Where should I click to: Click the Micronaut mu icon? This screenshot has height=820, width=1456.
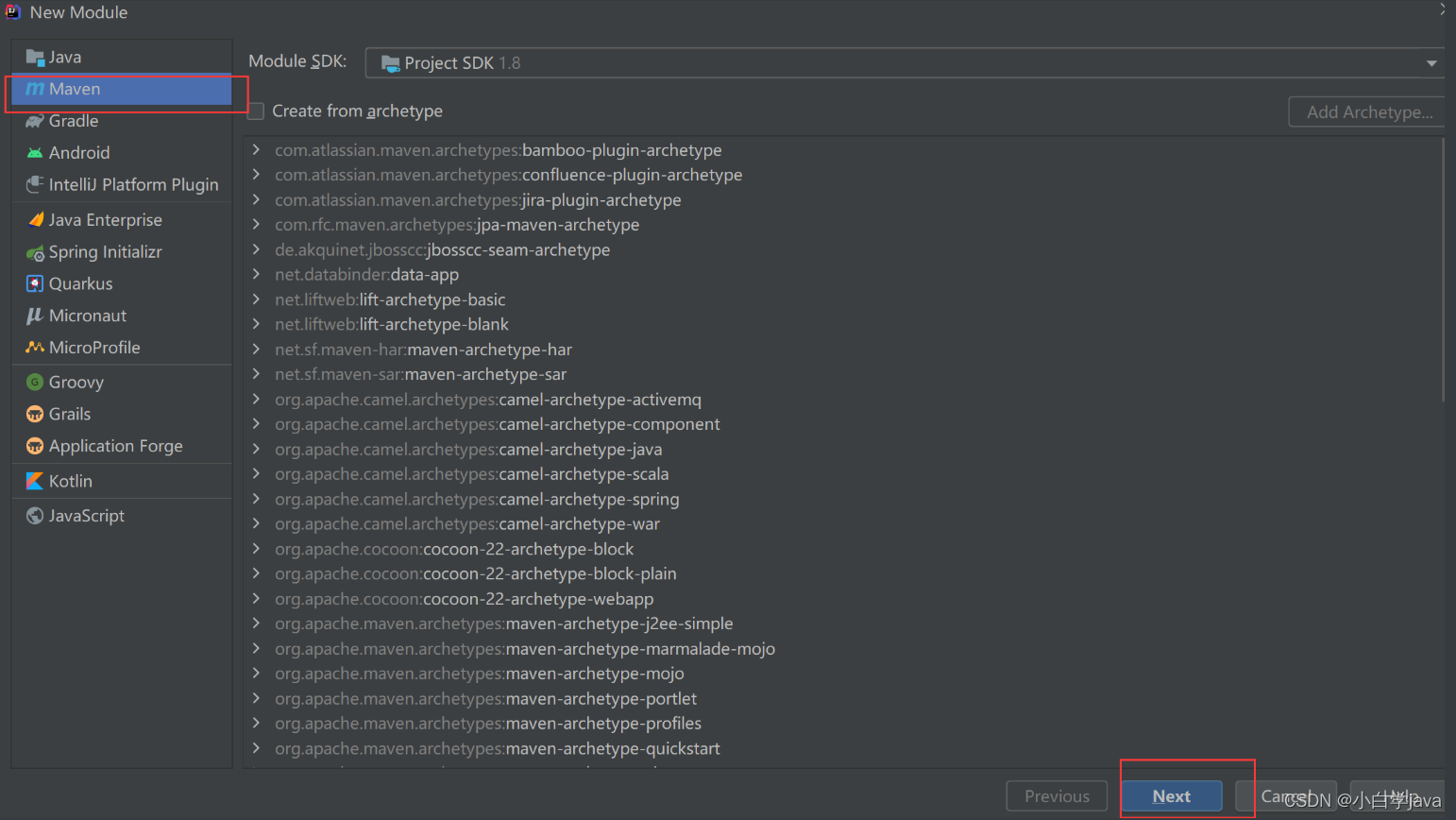pos(35,316)
